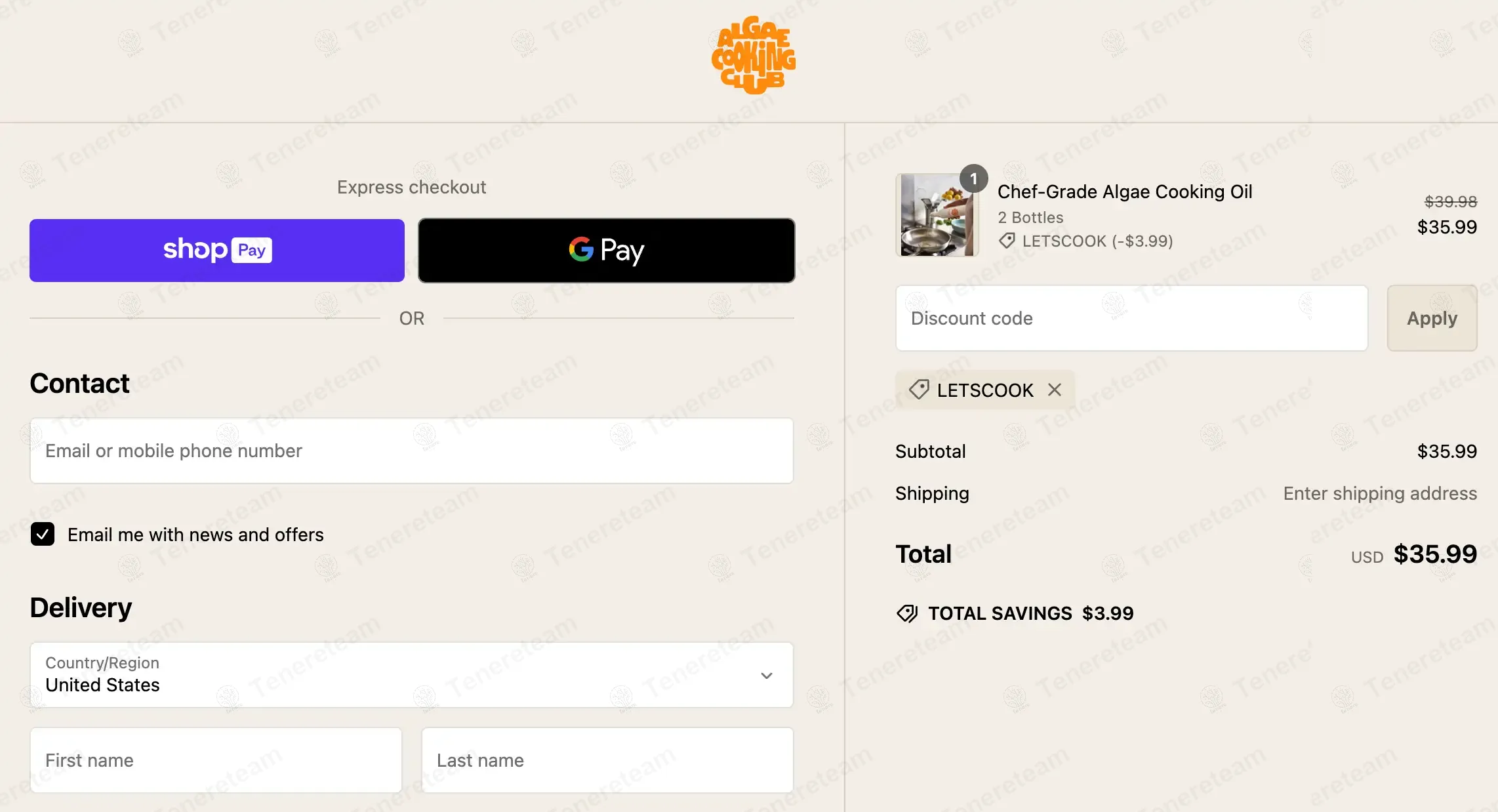The height and width of the screenshot is (812, 1498).
Task: Click the Enter shipping address text
Action: click(x=1380, y=493)
